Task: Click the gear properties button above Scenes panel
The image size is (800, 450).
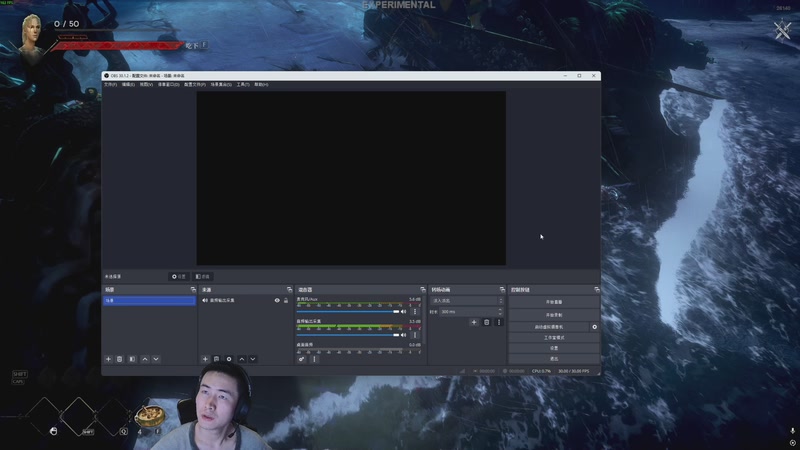Action: (179, 277)
